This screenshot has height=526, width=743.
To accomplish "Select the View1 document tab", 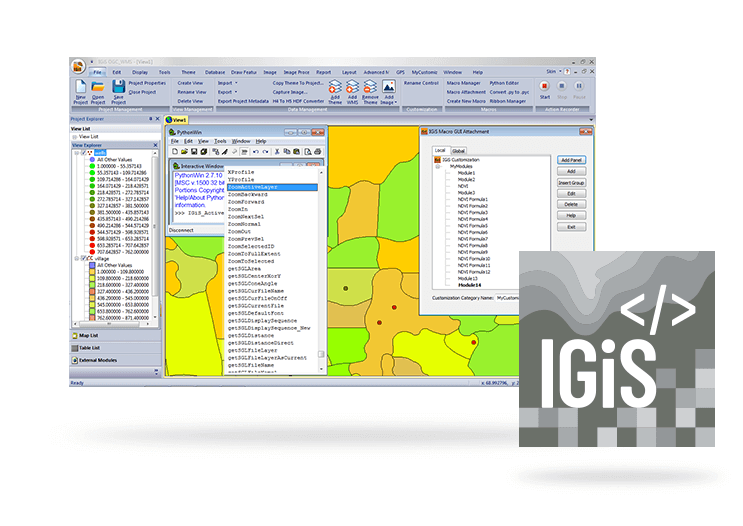I will tap(177, 120).
